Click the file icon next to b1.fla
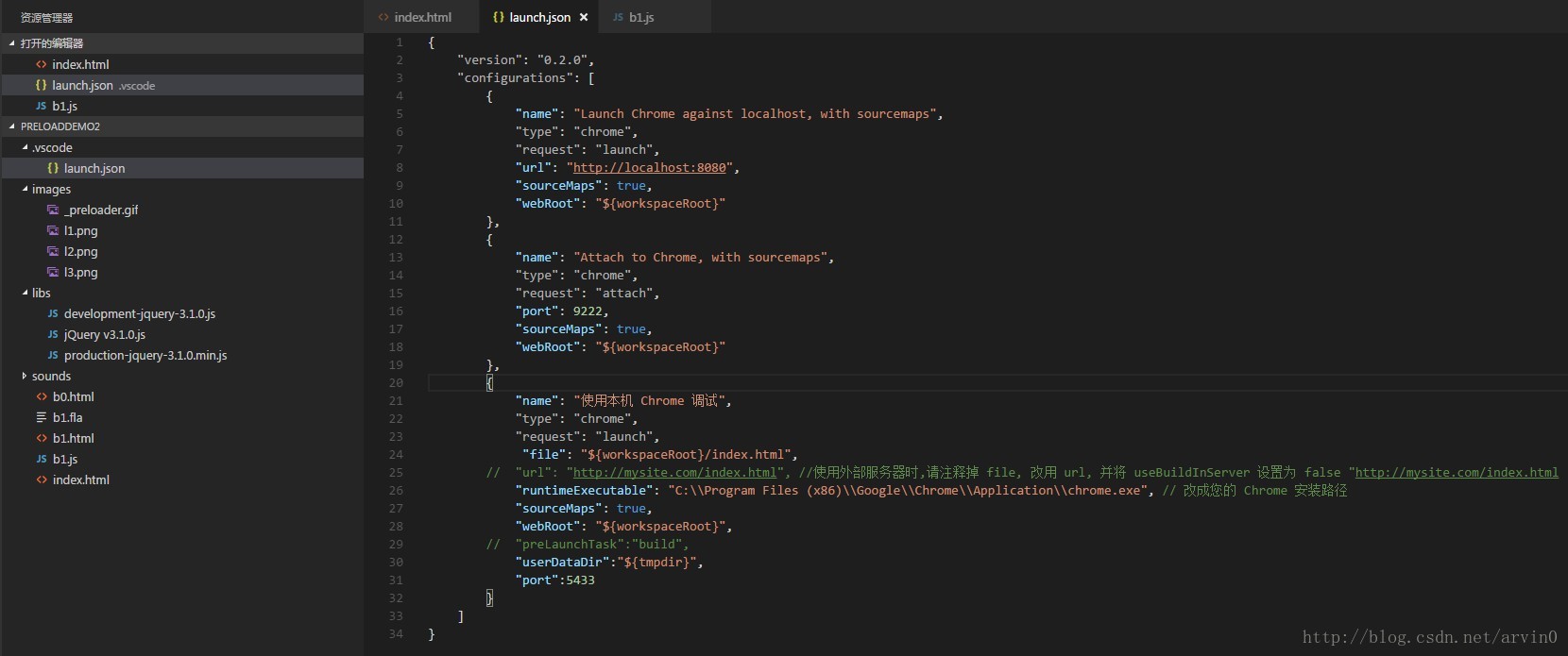Image resolution: width=1568 pixels, height=656 pixels. point(42,417)
